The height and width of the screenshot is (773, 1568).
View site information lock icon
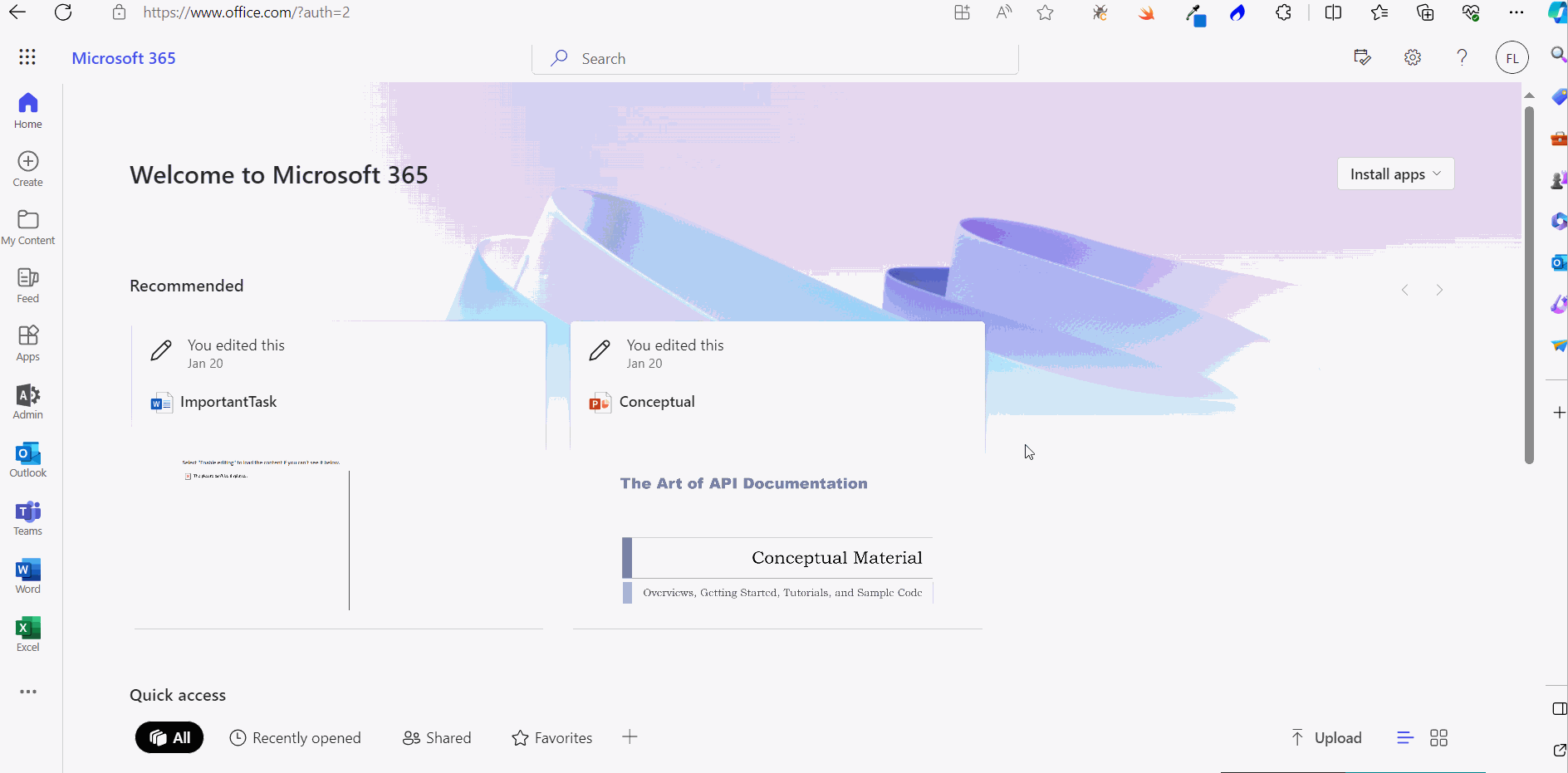pyautogui.click(x=120, y=12)
